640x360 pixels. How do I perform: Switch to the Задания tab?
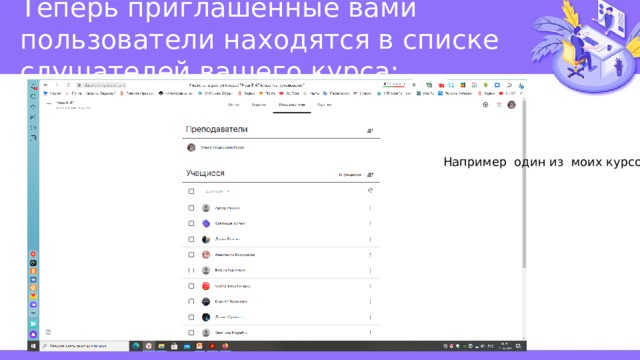pyautogui.click(x=259, y=105)
